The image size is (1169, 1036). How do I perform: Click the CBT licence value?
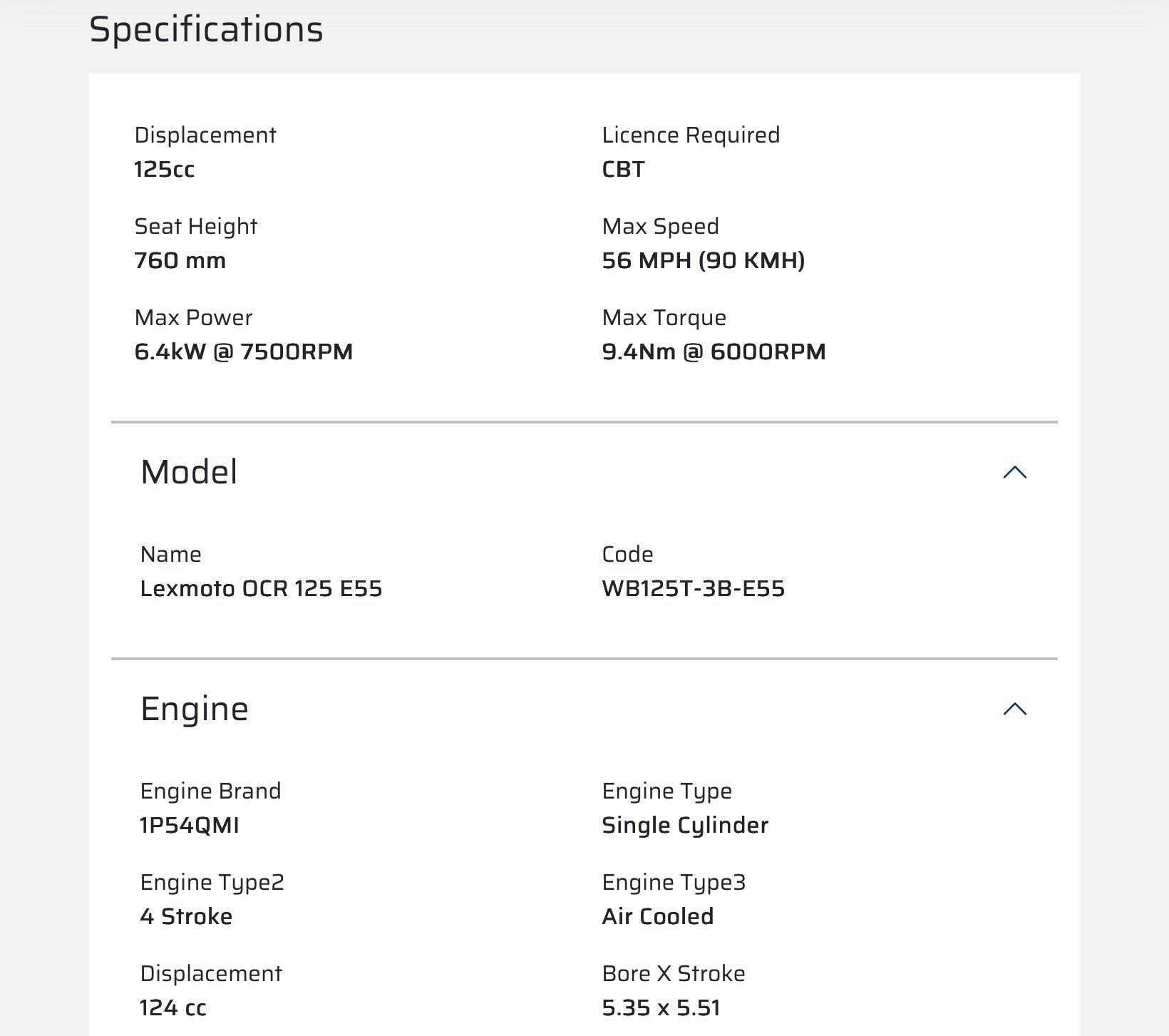(x=623, y=170)
